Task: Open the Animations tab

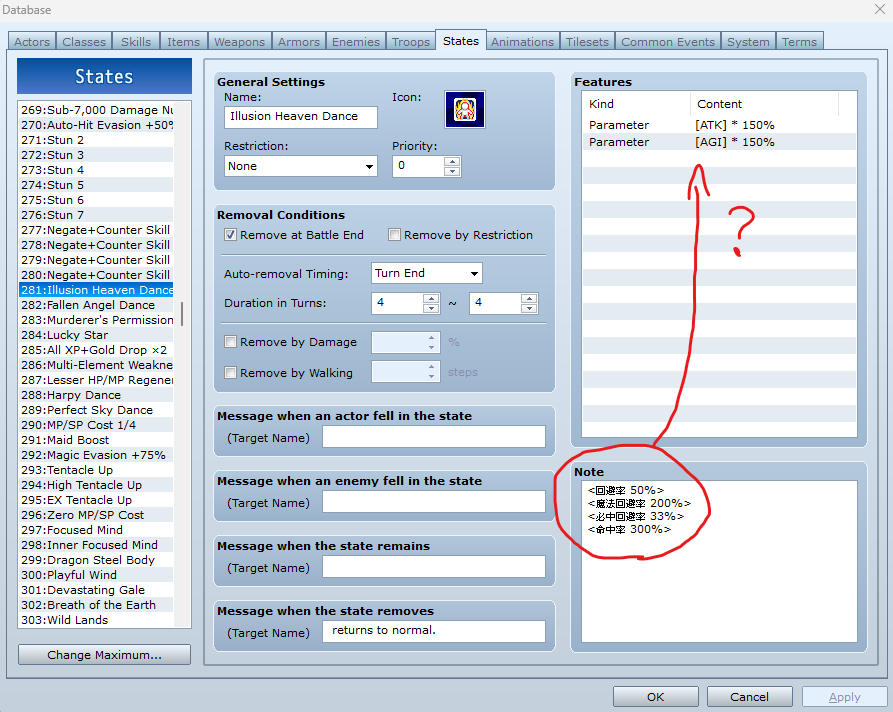Action: (522, 42)
